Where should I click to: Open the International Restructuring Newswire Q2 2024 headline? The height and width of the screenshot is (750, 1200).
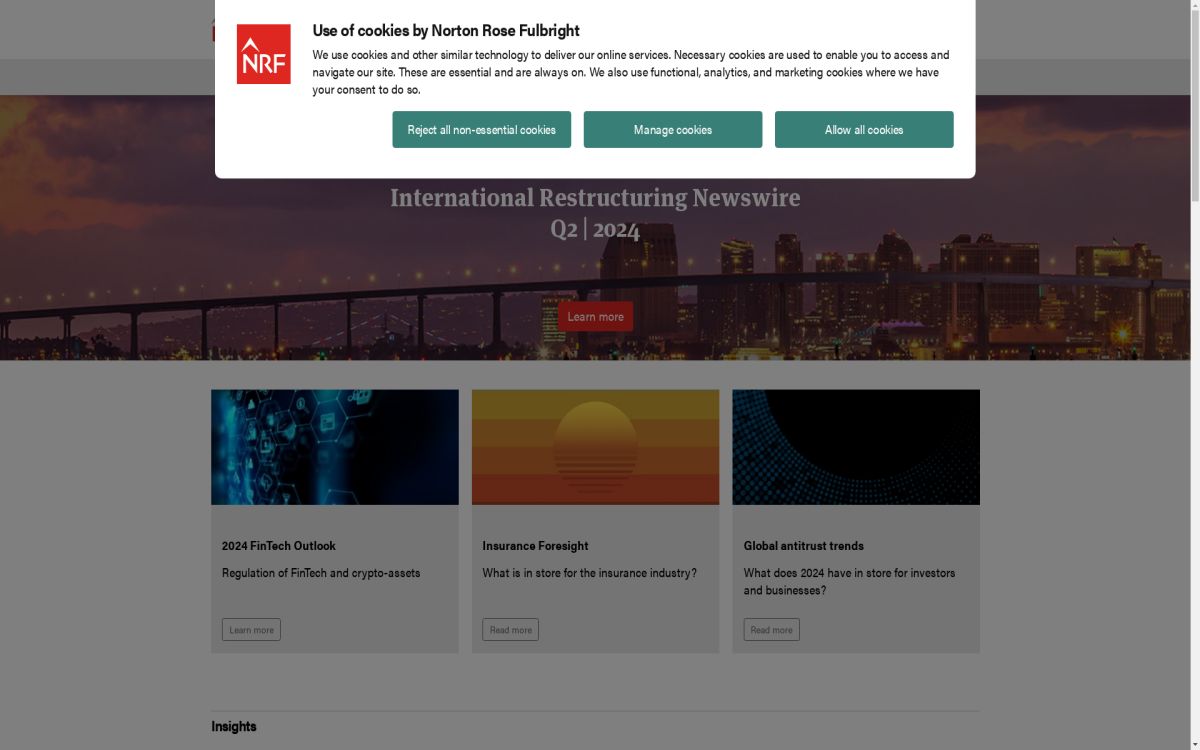click(x=595, y=213)
